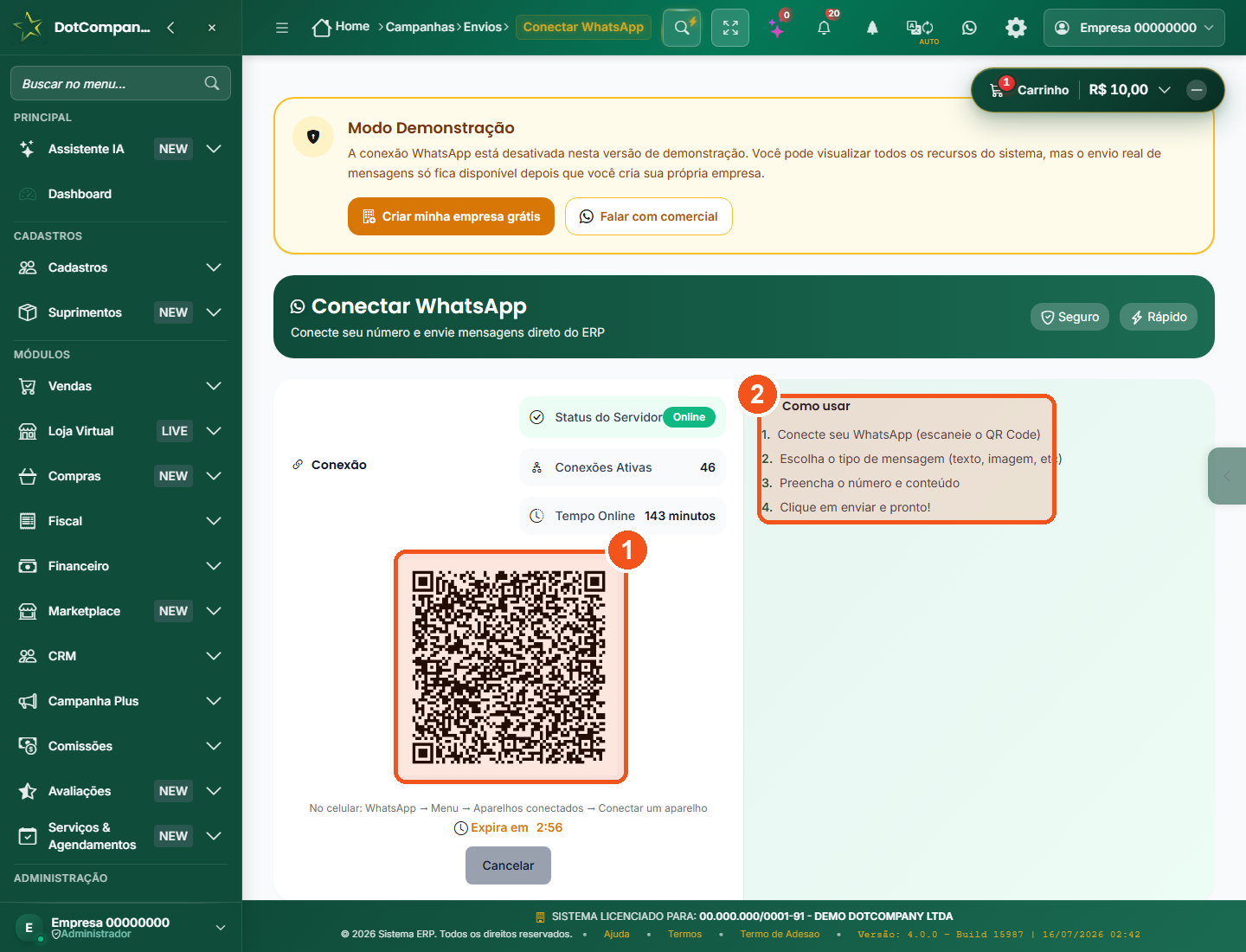Expand the Compras menu
Viewport: 1246px width, 952px height.
(x=120, y=476)
